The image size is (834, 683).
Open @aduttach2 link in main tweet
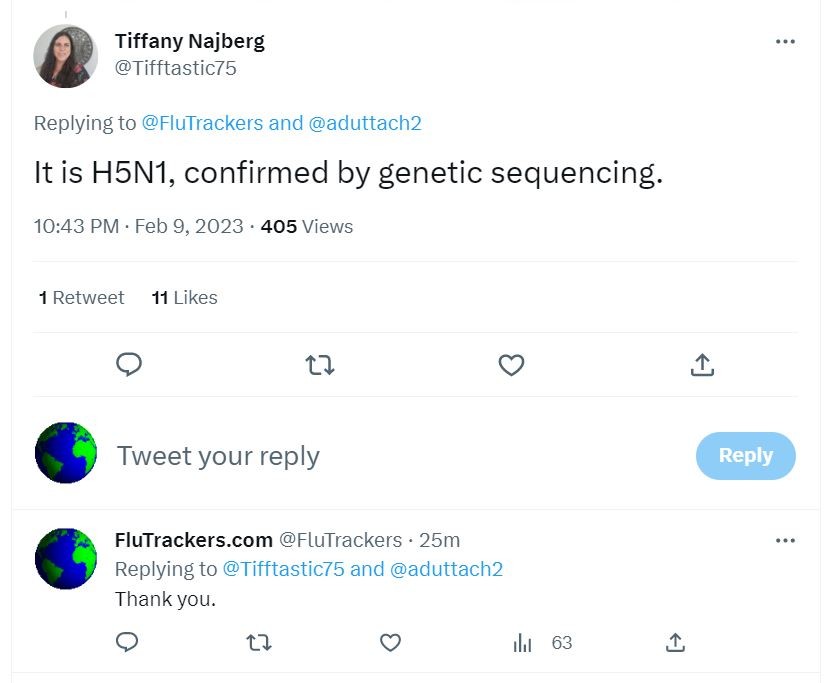pos(365,123)
